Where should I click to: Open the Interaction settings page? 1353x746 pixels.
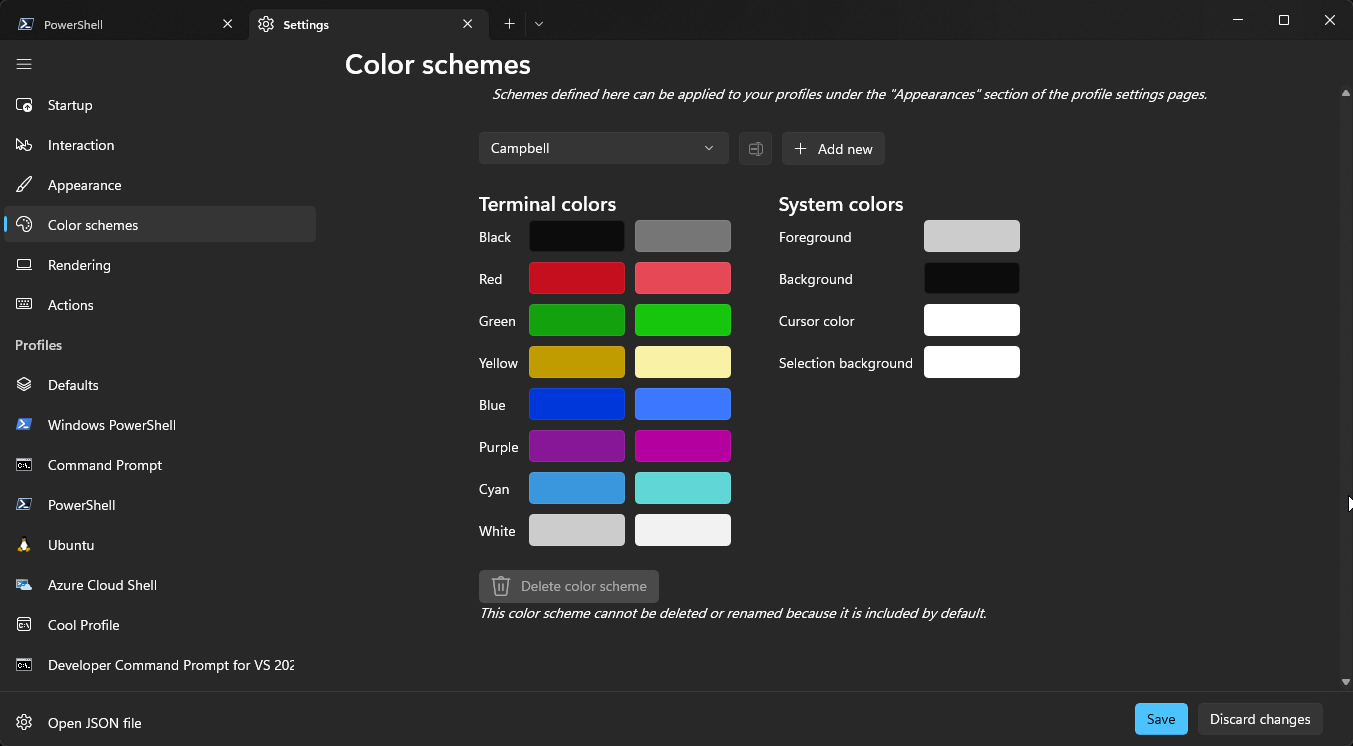pos(160,145)
